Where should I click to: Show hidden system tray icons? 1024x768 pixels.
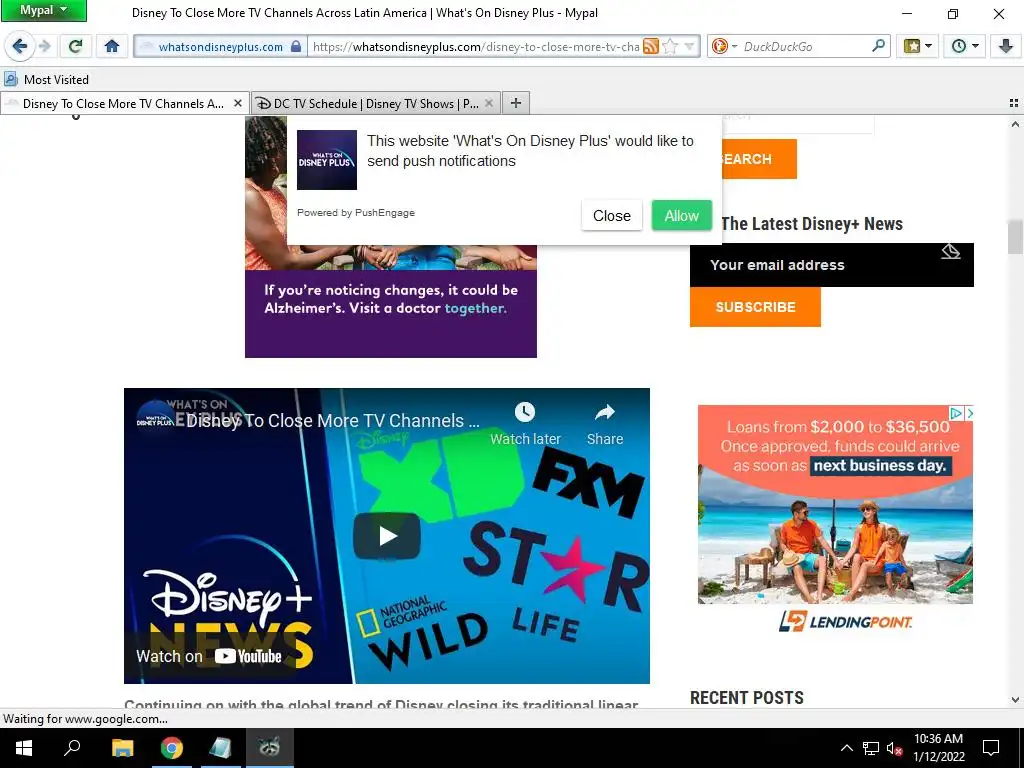point(846,748)
